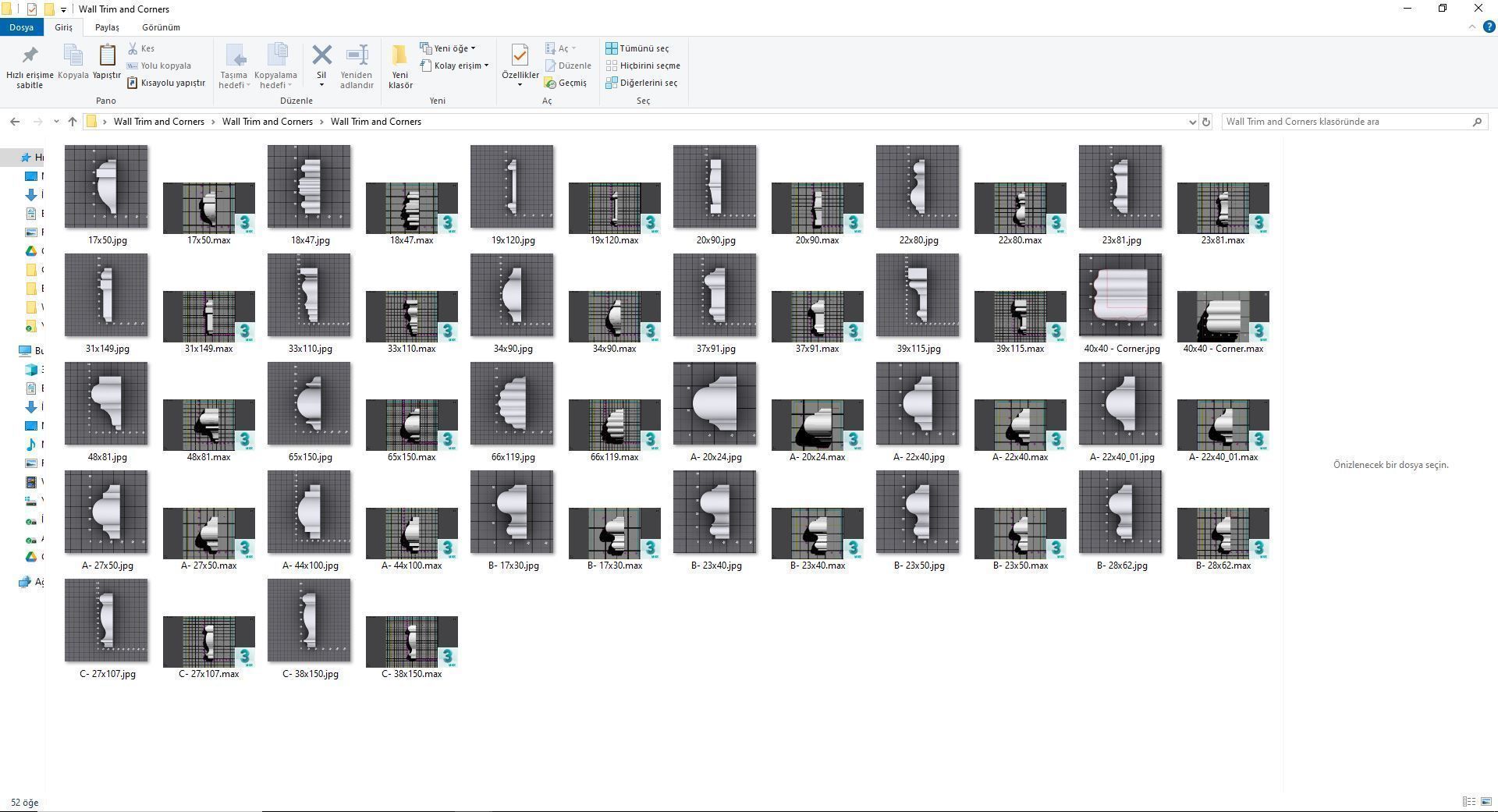Screen dimensions: 1498x812
Task: Open the Help question mark icon
Action: [1488, 27]
